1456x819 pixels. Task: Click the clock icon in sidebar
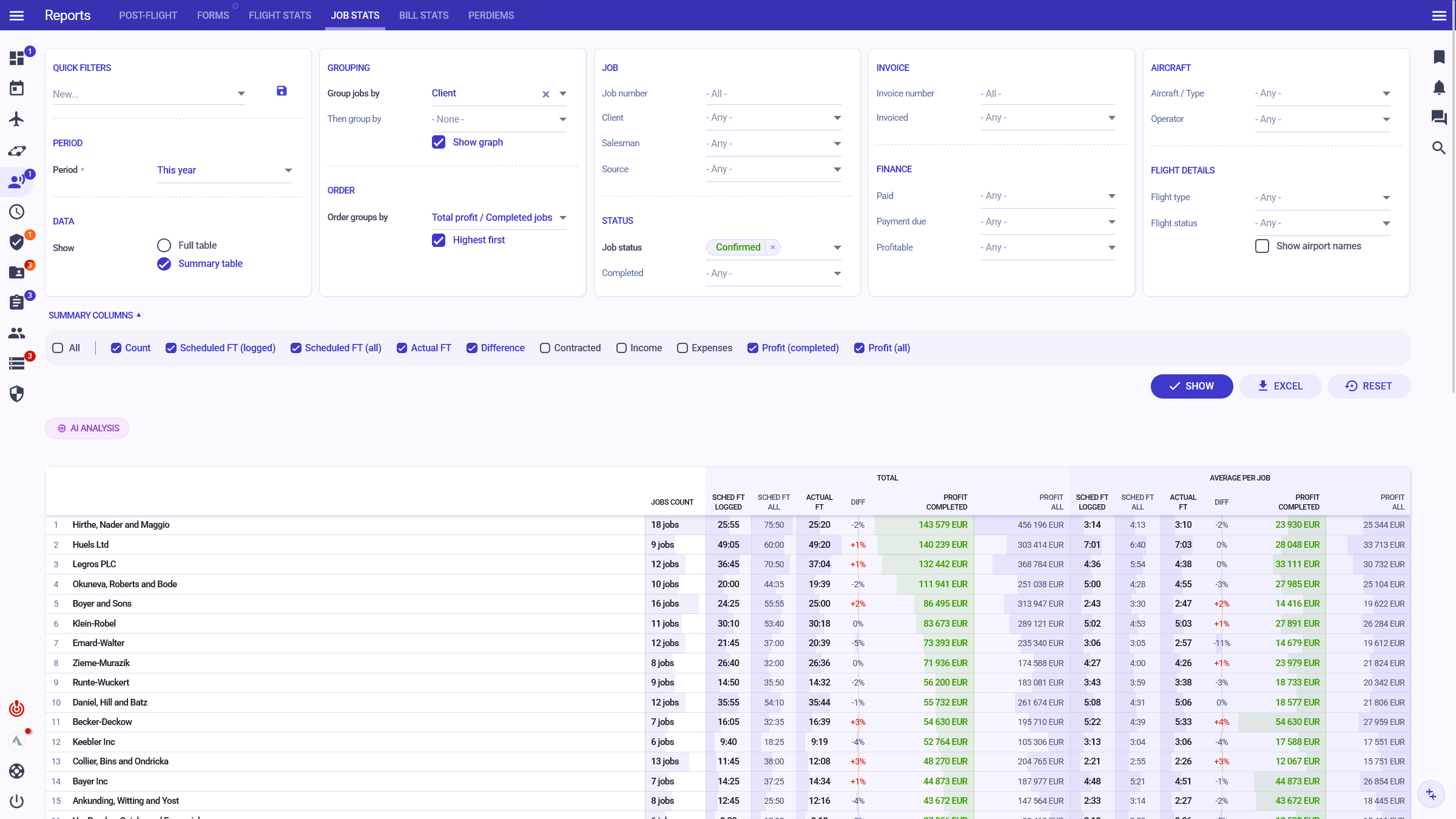(16, 212)
